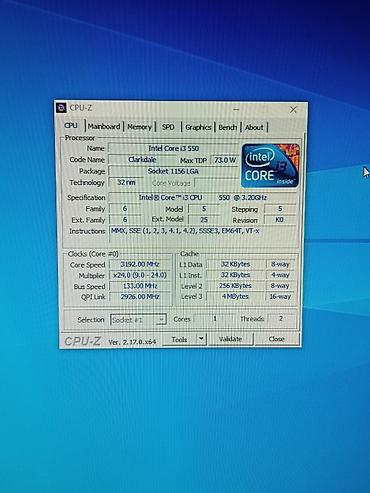370x493 pixels.
Task: Click the CPU-Z app icon in title bar
Action: pos(61,108)
